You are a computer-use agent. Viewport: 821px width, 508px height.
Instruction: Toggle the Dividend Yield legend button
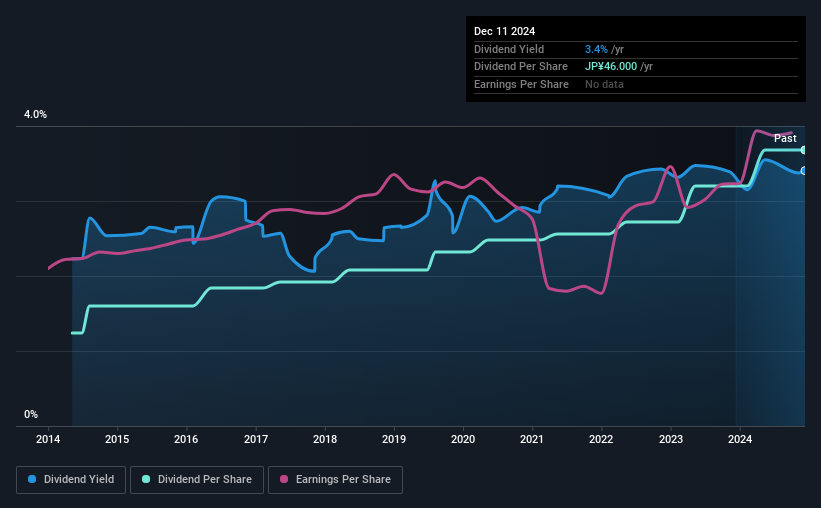point(71,480)
